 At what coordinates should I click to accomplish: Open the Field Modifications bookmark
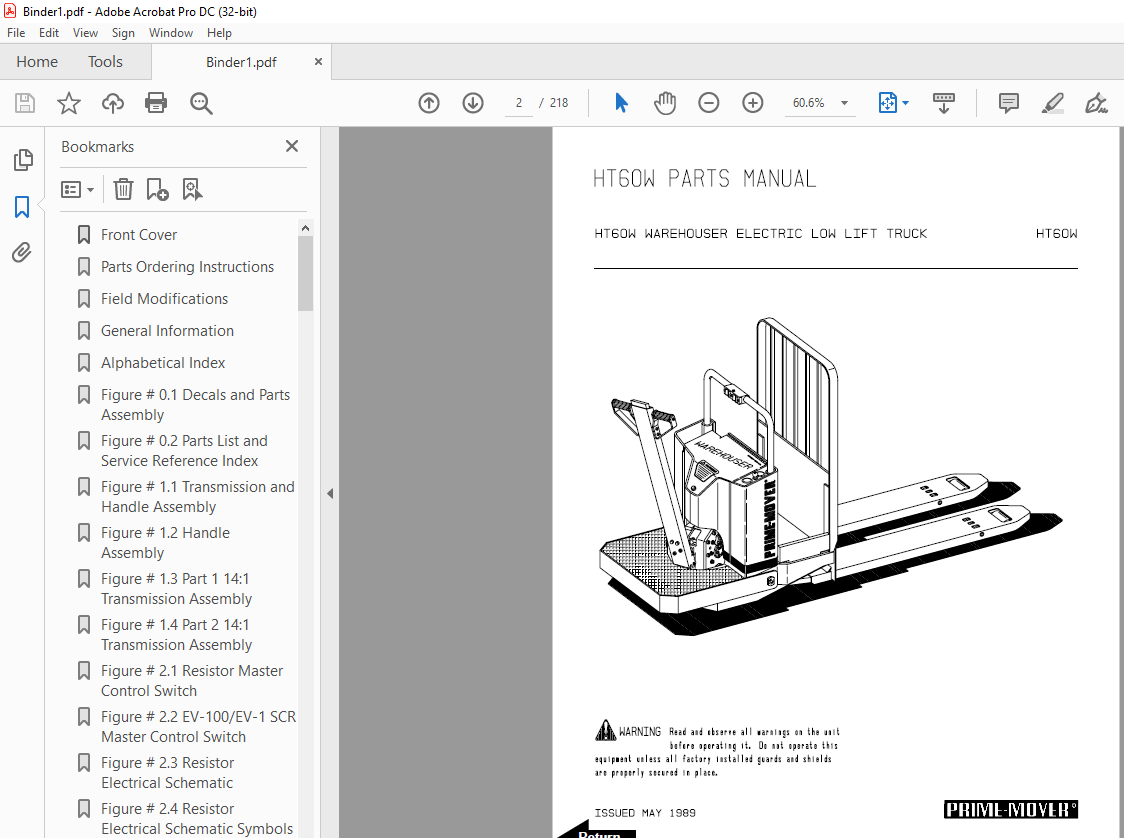(x=164, y=299)
